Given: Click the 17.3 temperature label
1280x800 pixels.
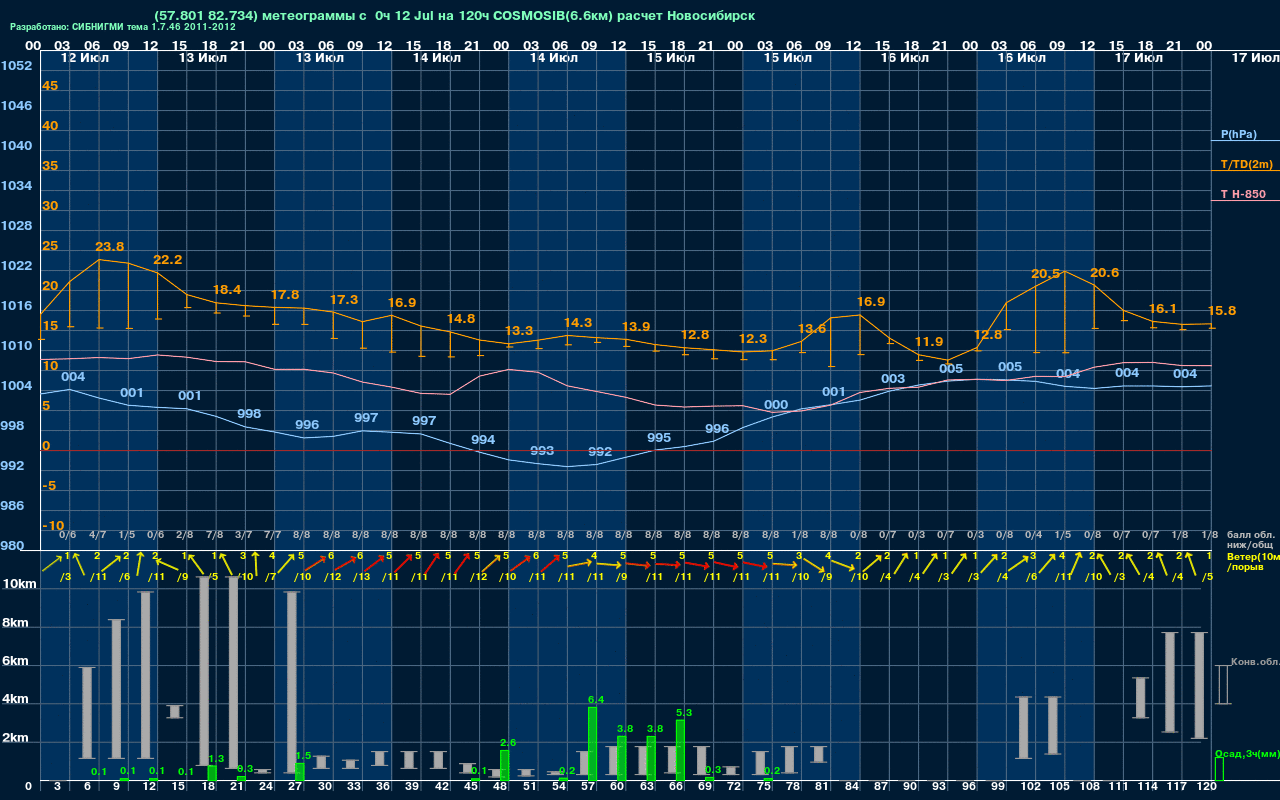Looking at the screenshot, I should pyautogui.click(x=343, y=299).
